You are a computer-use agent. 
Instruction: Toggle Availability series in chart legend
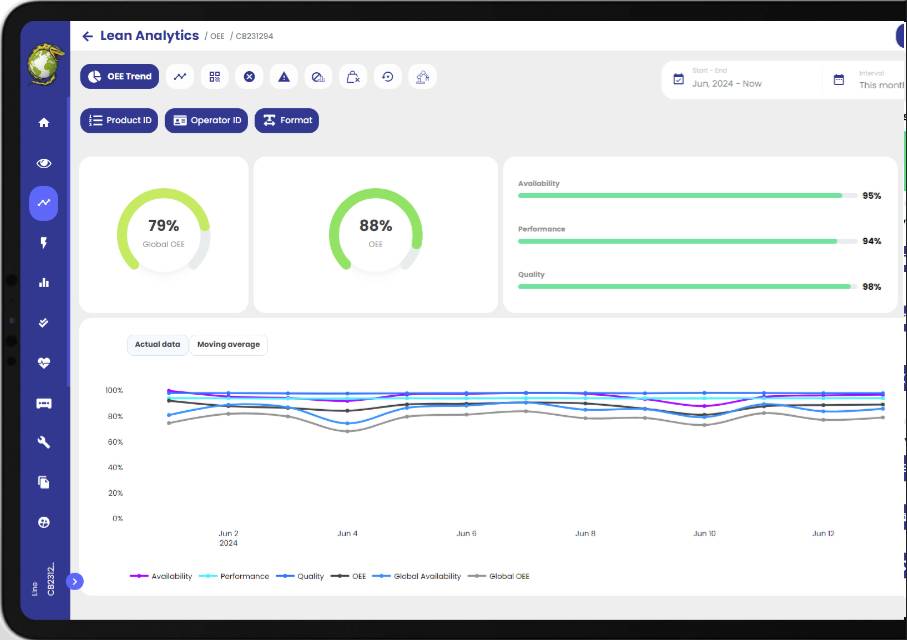(x=161, y=576)
